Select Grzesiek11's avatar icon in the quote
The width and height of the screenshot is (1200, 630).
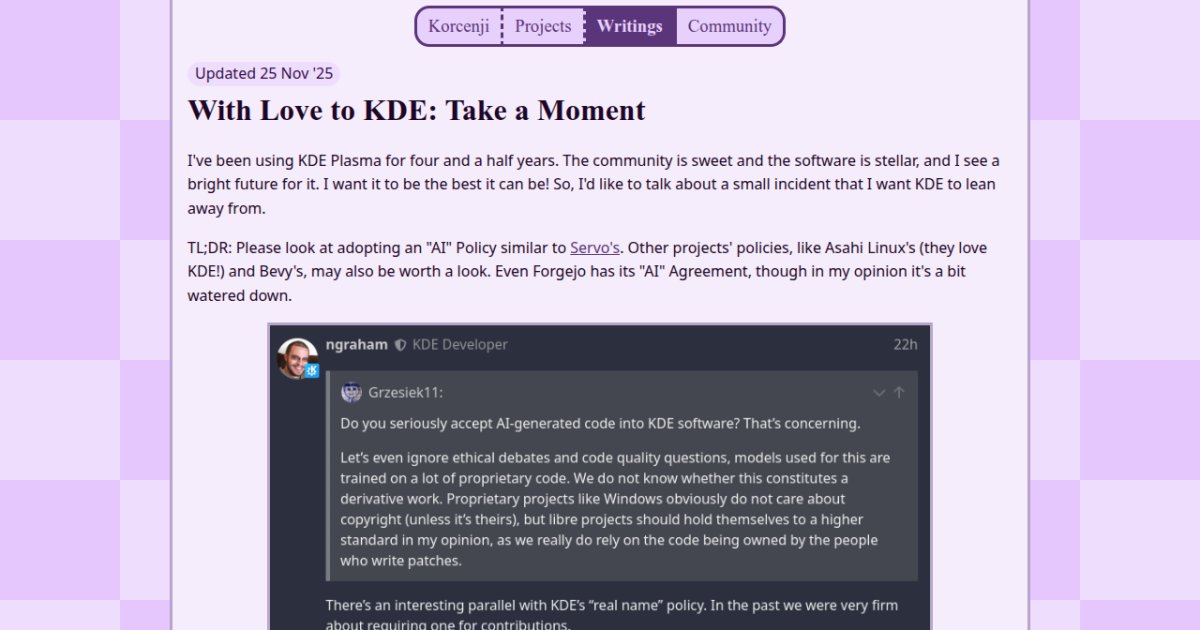351,392
